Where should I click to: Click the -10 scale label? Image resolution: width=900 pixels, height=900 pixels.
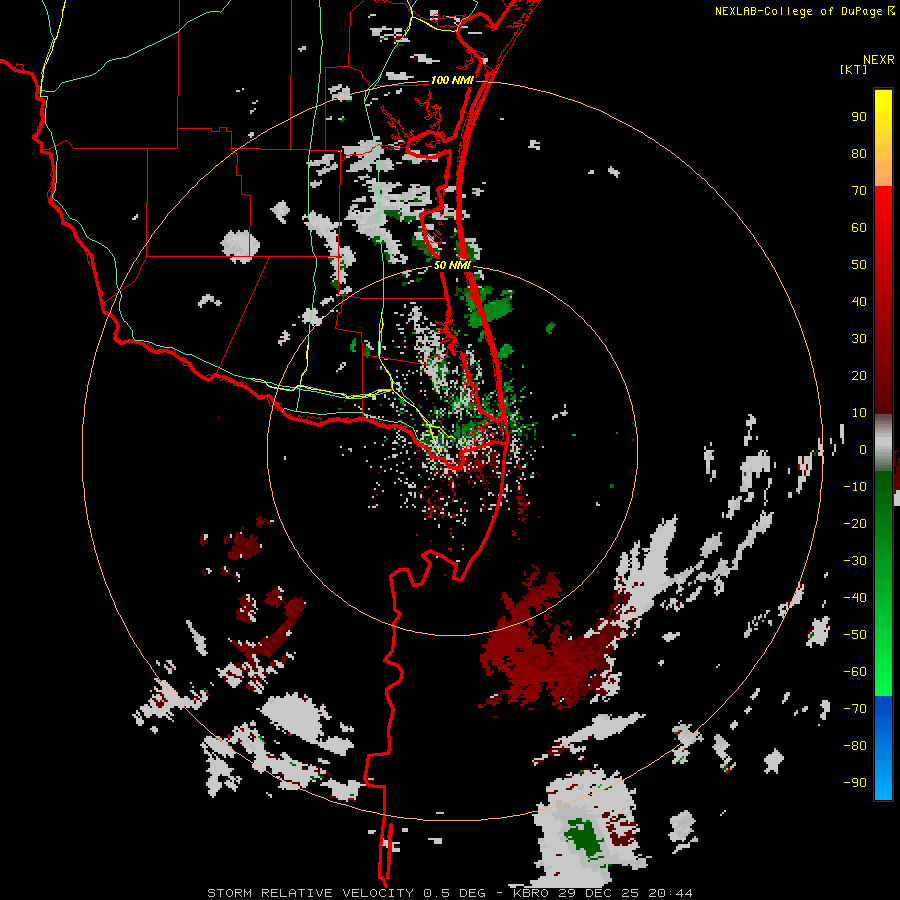(855, 487)
